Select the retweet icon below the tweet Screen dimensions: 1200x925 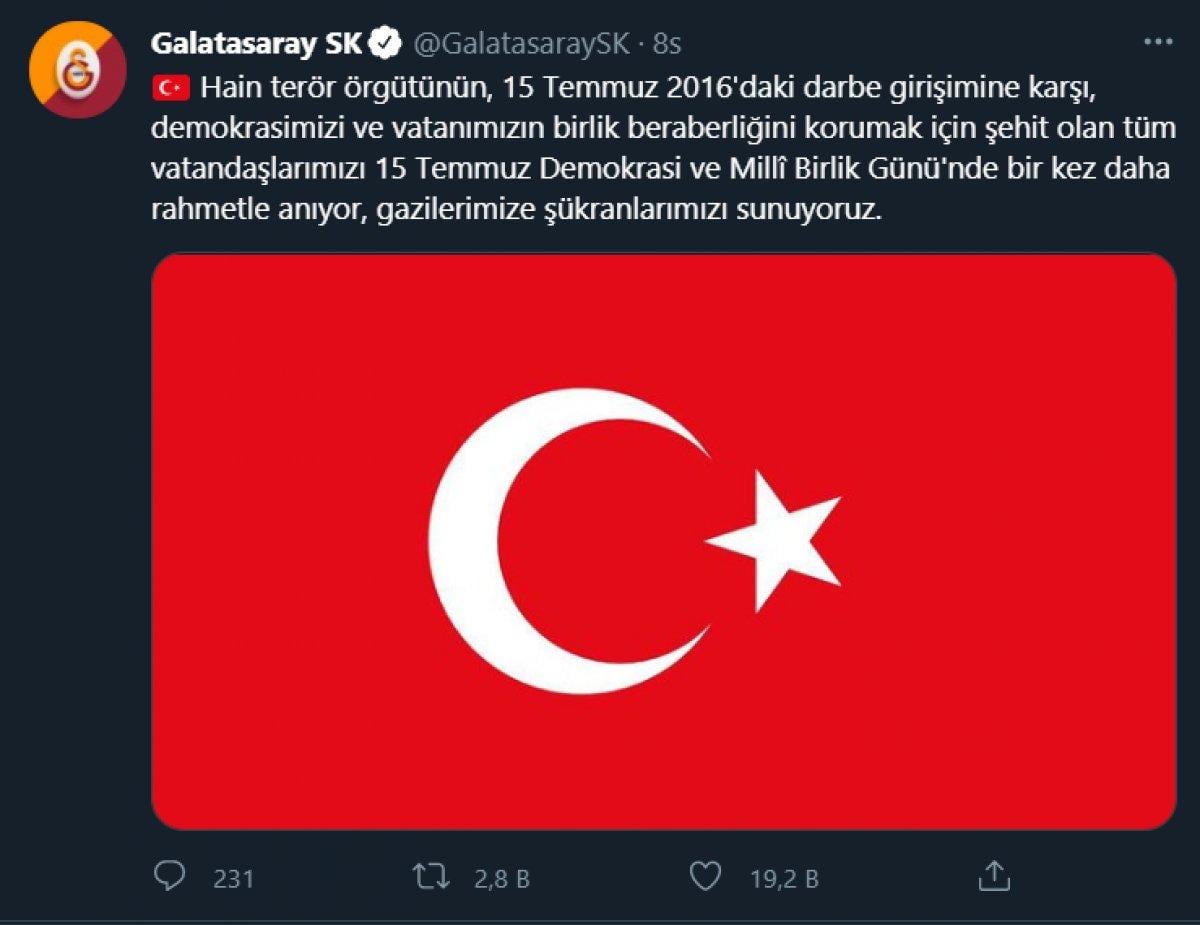[x=432, y=874]
